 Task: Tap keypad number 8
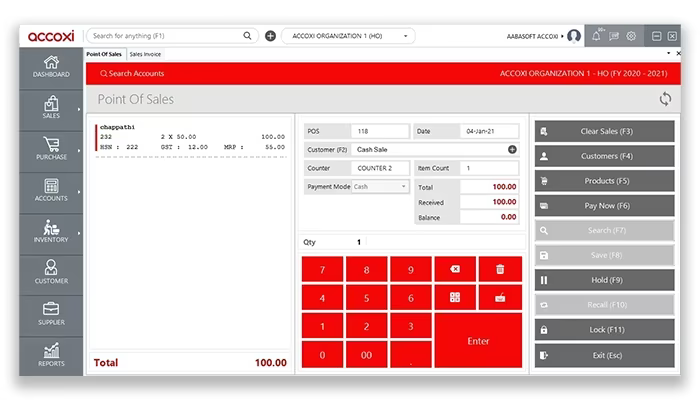point(367,269)
